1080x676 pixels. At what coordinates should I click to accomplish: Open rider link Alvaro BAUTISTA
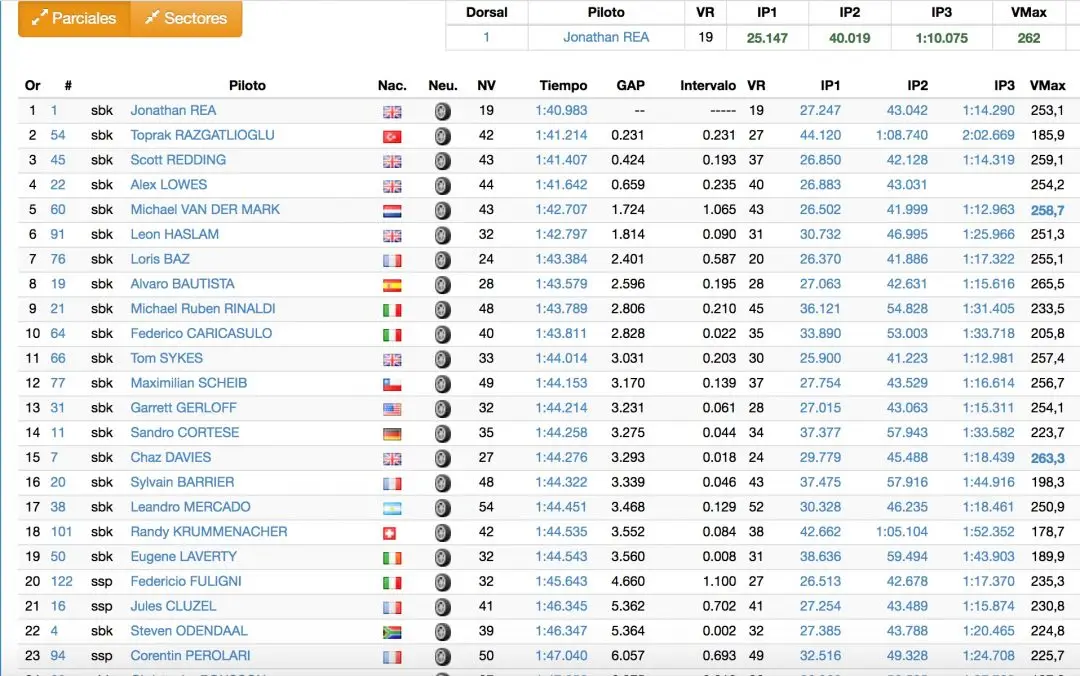183,284
